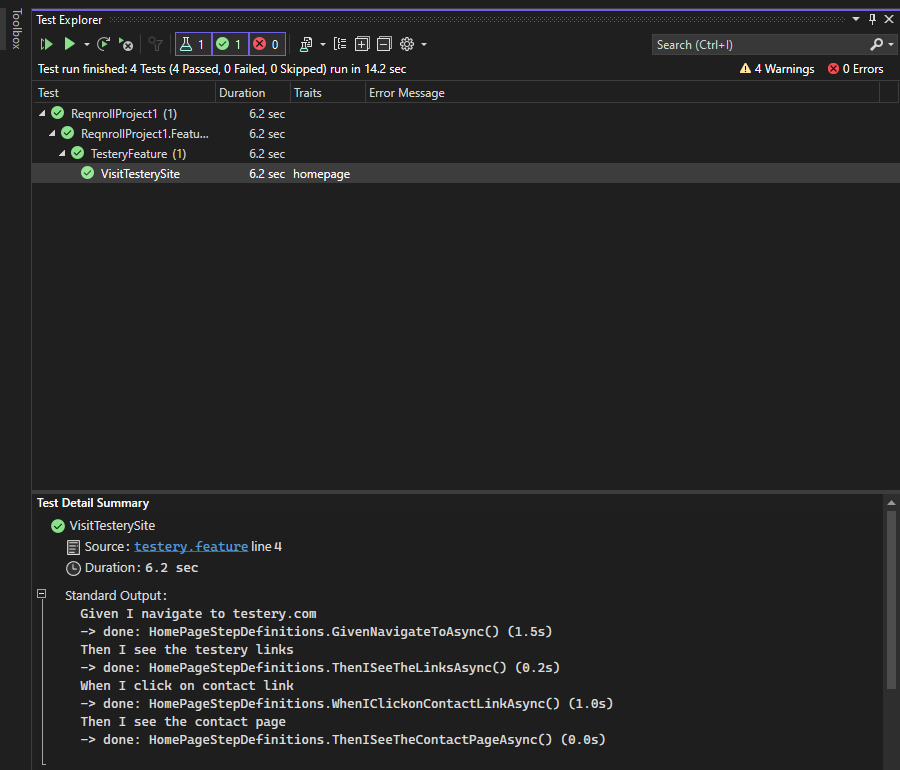Open Test Explorer settings via the gear icon
The image size is (900, 770).
[407, 44]
